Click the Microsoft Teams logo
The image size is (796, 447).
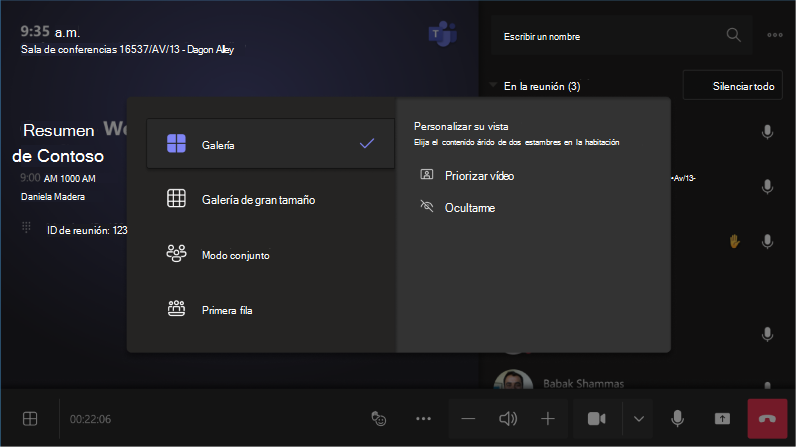pyautogui.click(x=443, y=34)
